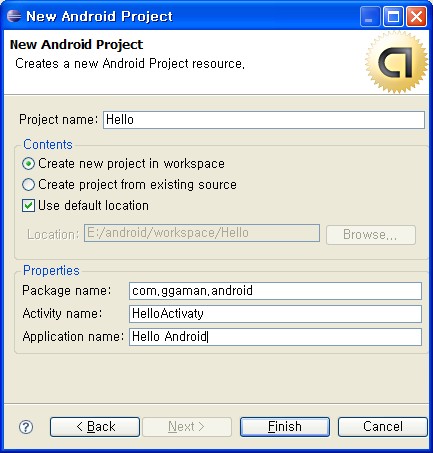Click the Activity name text box
Viewport: 433px width, 453px height.
point(275,314)
